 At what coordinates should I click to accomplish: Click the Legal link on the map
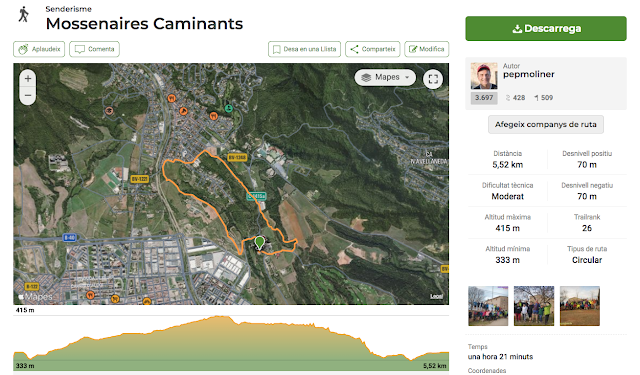(x=436, y=296)
